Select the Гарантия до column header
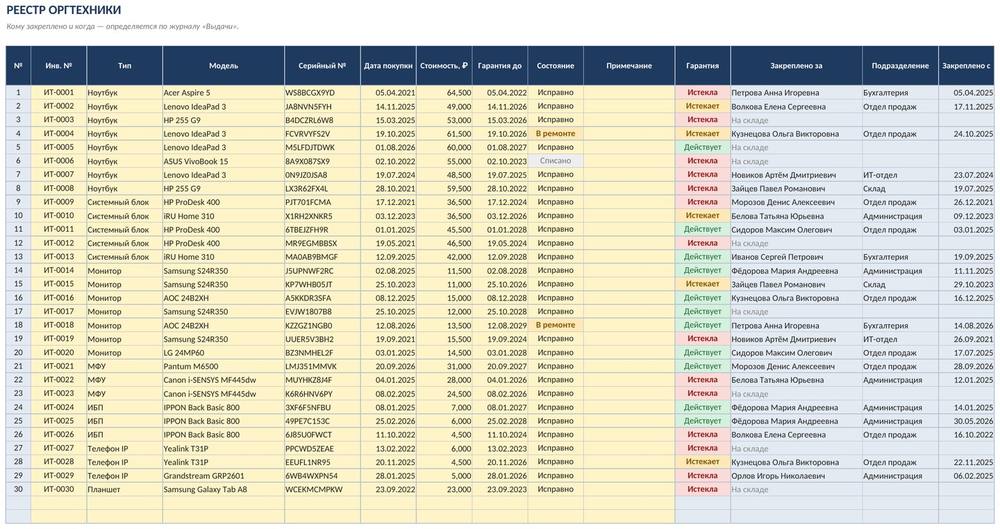The height and width of the screenshot is (529, 1000). [x=499, y=66]
